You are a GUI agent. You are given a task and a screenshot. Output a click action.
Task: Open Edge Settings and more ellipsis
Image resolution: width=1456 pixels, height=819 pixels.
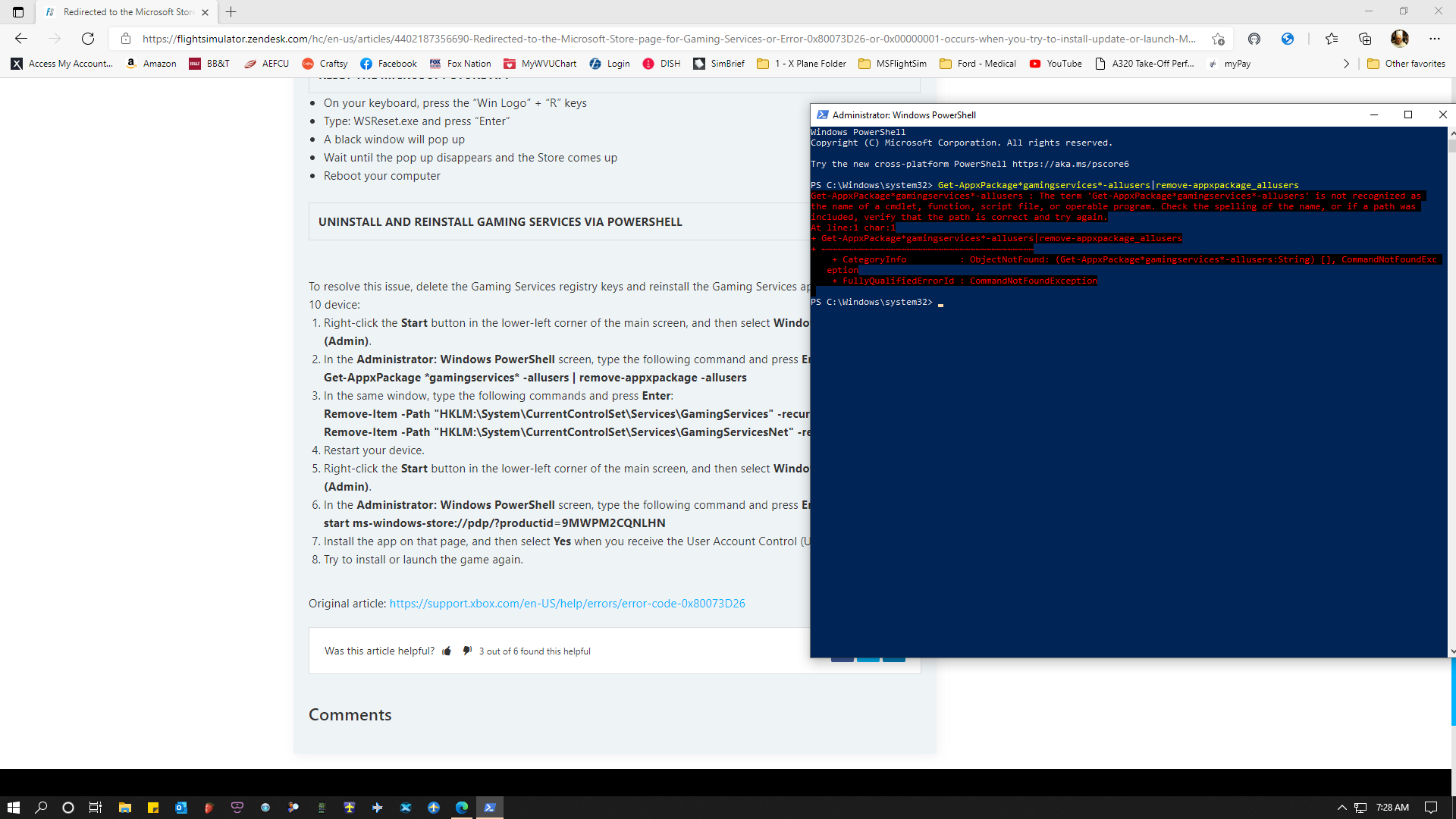click(1434, 39)
